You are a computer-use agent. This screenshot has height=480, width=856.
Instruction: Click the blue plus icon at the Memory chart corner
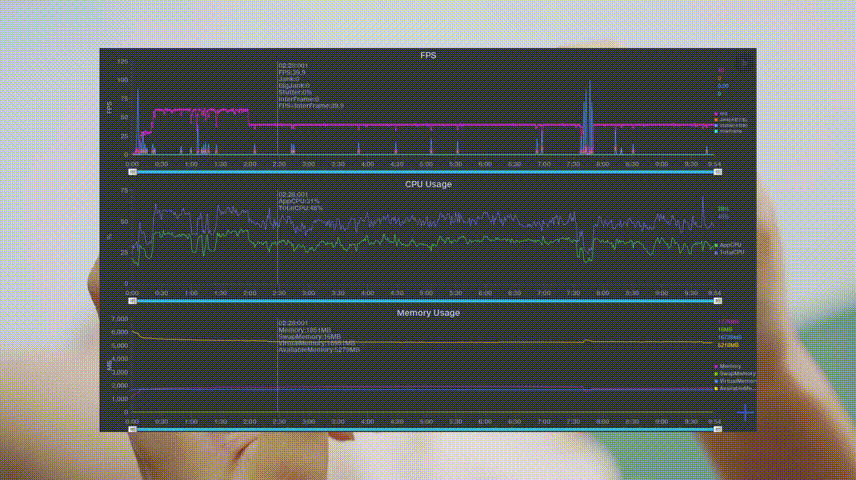745,413
